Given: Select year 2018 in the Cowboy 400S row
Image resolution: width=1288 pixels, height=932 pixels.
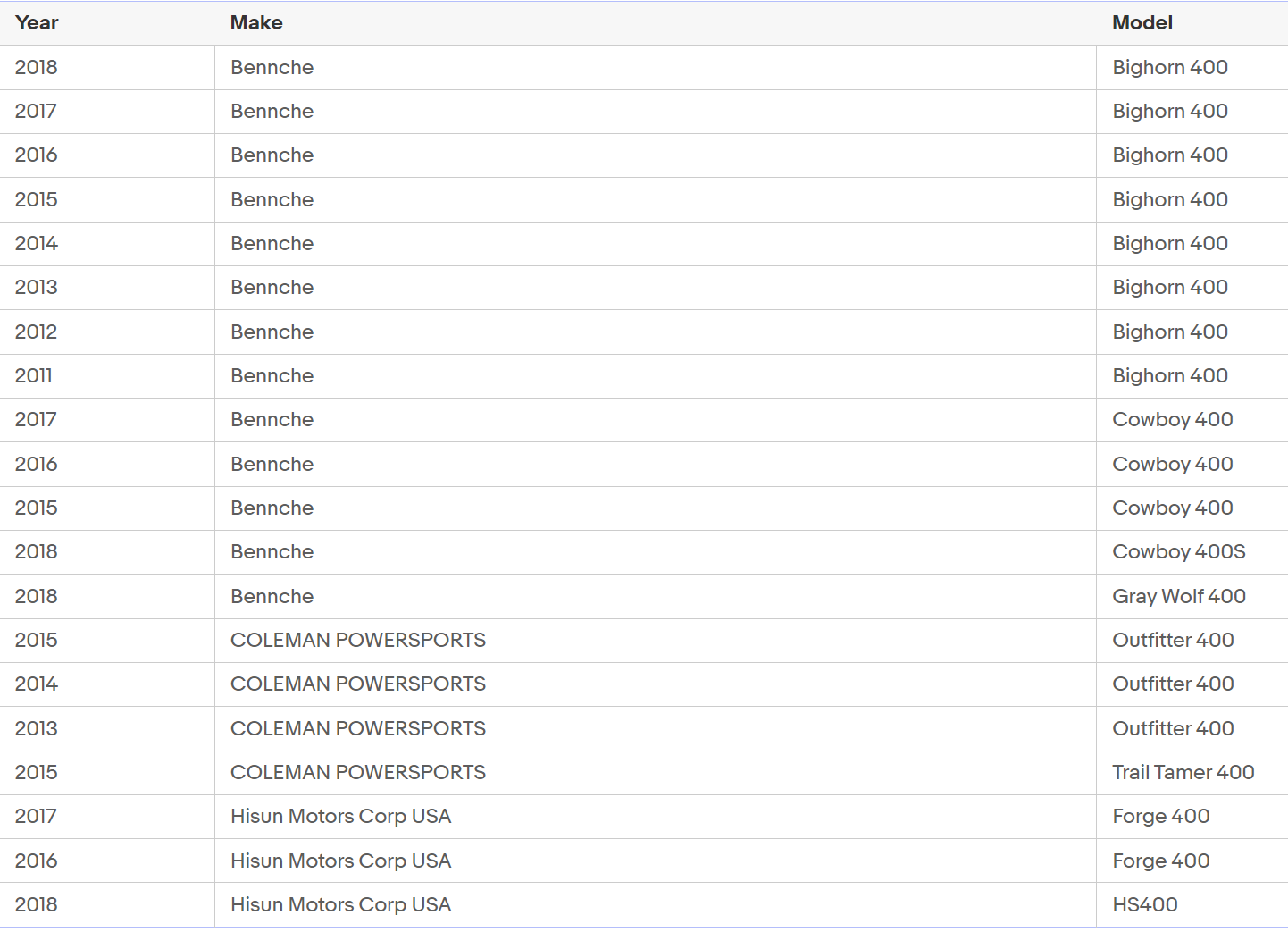Looking at the screenshot, I should 37,551.
